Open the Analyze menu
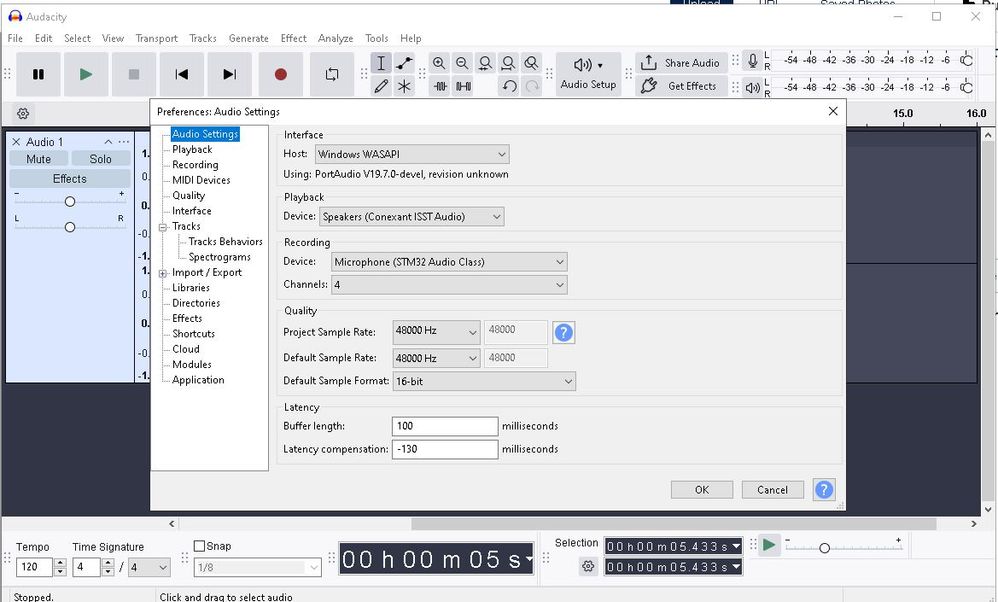Viewport: 998px width, 602px height. (335, 38)
